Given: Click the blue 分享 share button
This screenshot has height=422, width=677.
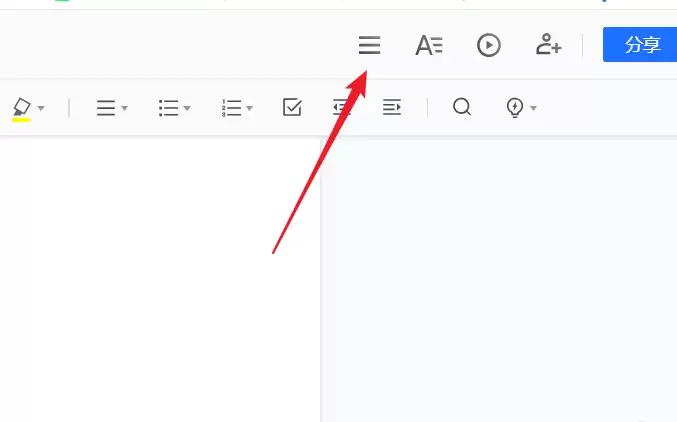Looking at the screenshot, I should pyautogui.click(x=640, y=44).
